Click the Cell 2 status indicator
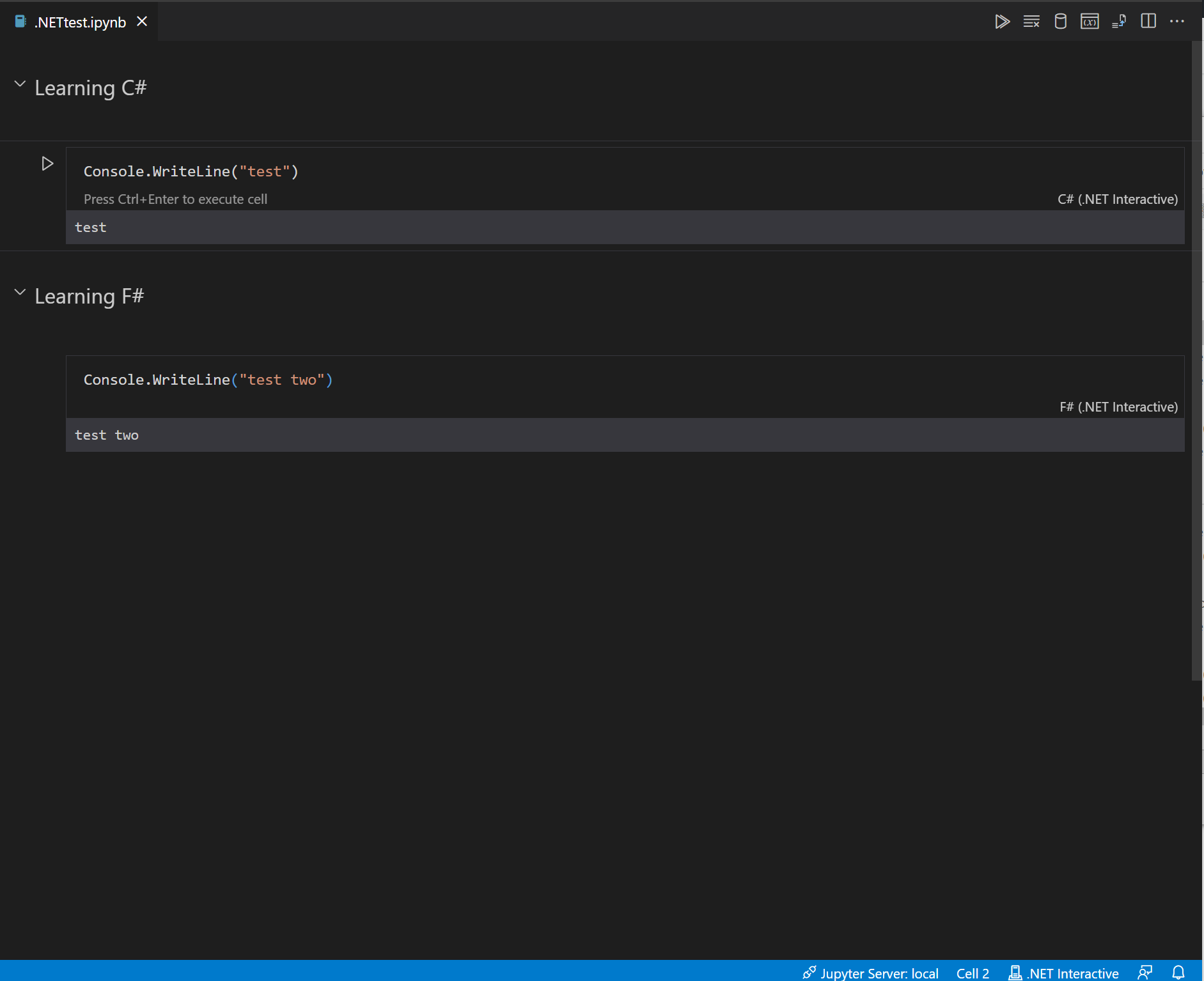 pyautogui.click(x=973, y=971)
